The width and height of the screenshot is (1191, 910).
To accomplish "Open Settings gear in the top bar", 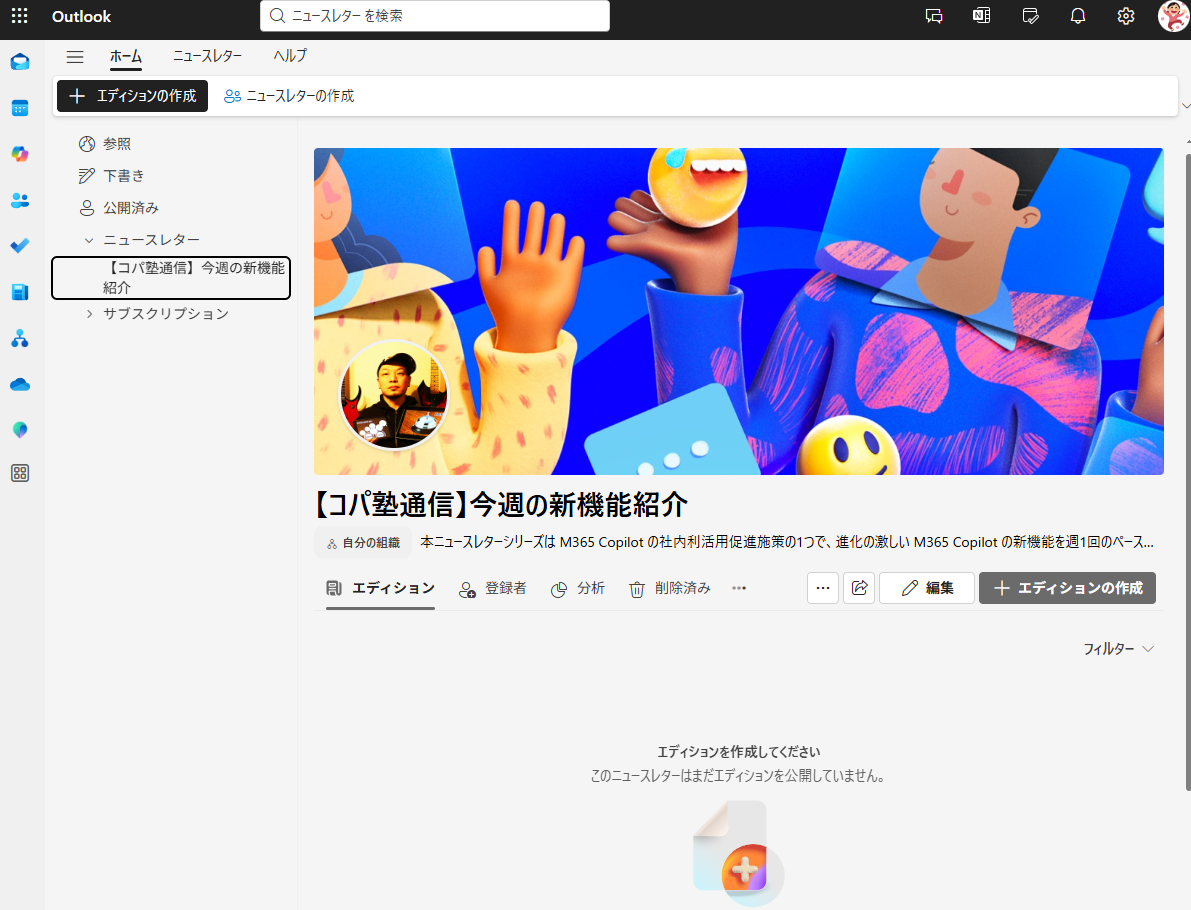I will [1126, 16].
